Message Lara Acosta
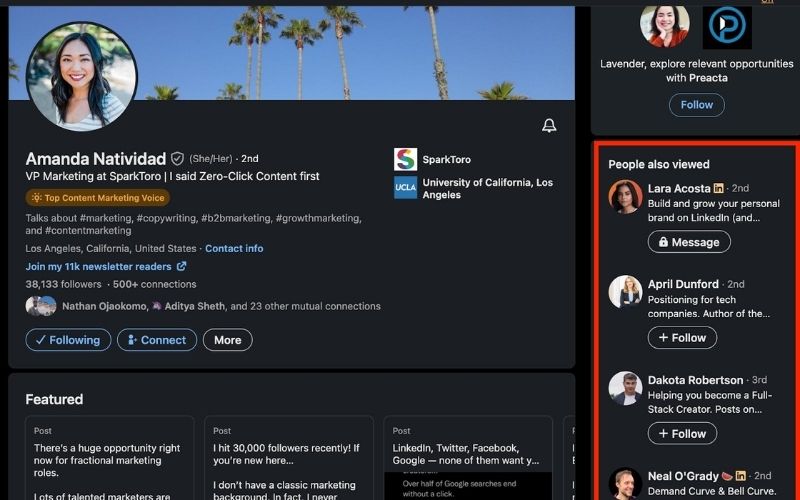The height and width of the screenshot is (500, 800). point(688,242)
